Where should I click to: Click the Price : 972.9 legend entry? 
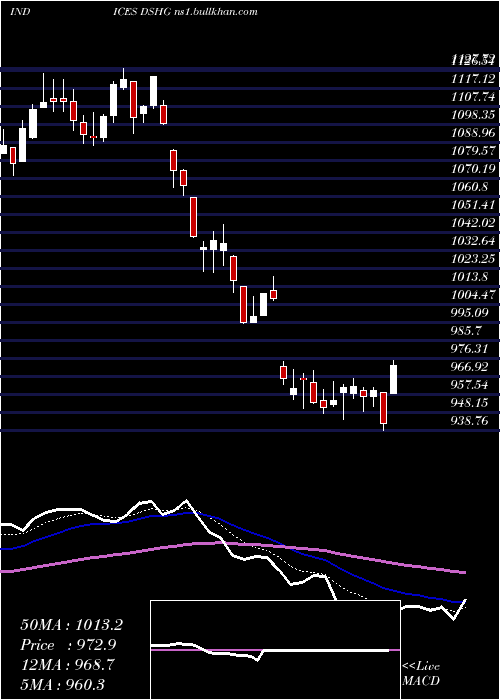68,645
